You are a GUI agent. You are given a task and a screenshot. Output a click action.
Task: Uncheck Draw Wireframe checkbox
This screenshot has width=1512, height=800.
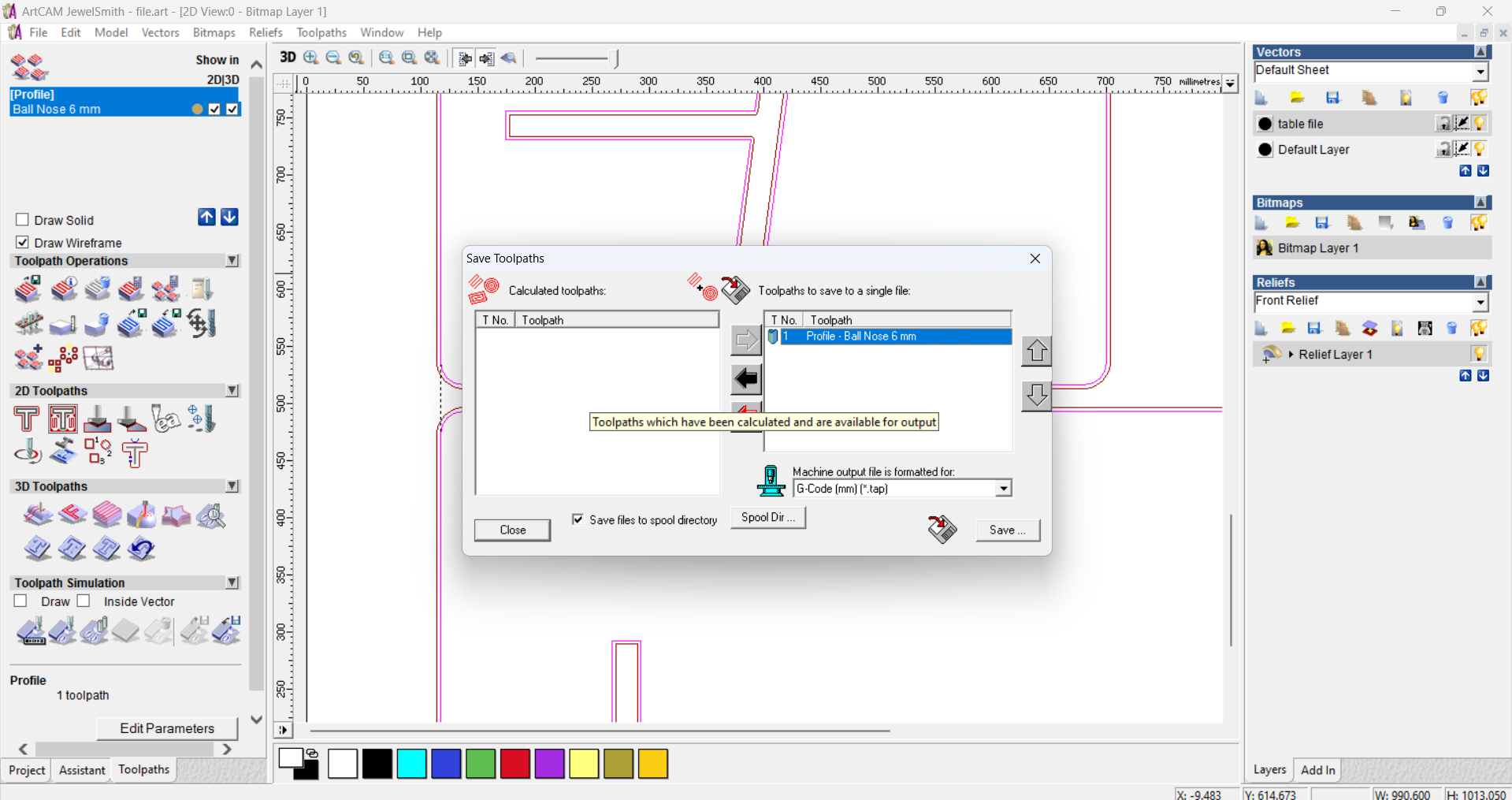[x=22, y=242]
